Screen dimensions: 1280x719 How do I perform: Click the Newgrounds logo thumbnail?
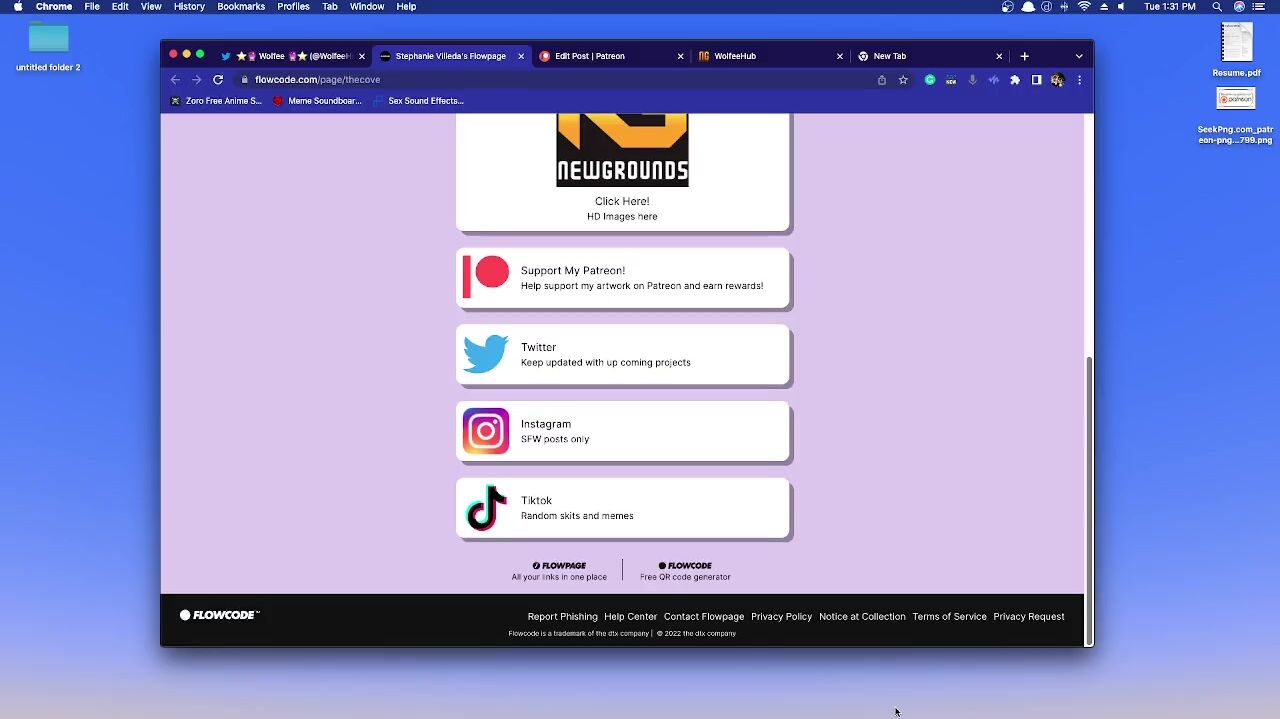622,150
